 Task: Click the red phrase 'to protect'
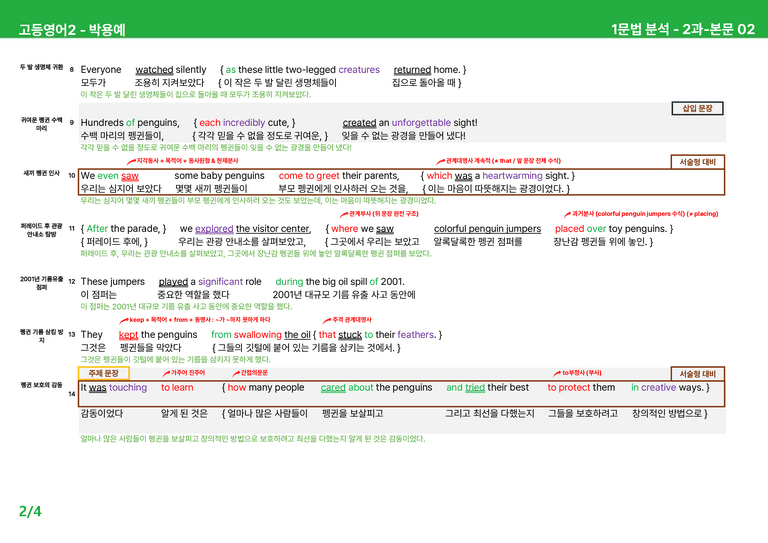(569, 387)
